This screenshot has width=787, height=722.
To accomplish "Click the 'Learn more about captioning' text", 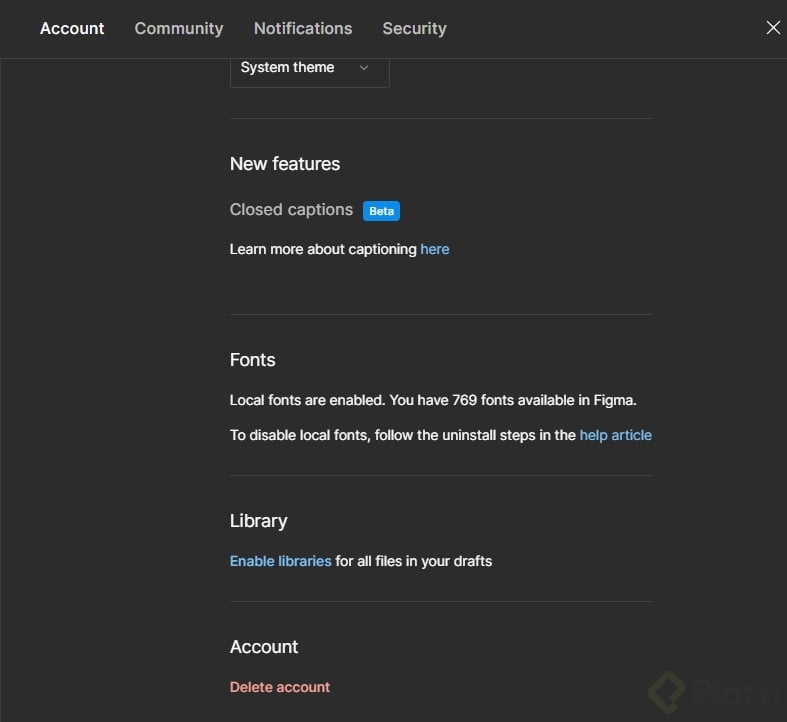I will [x=323, y=249].
